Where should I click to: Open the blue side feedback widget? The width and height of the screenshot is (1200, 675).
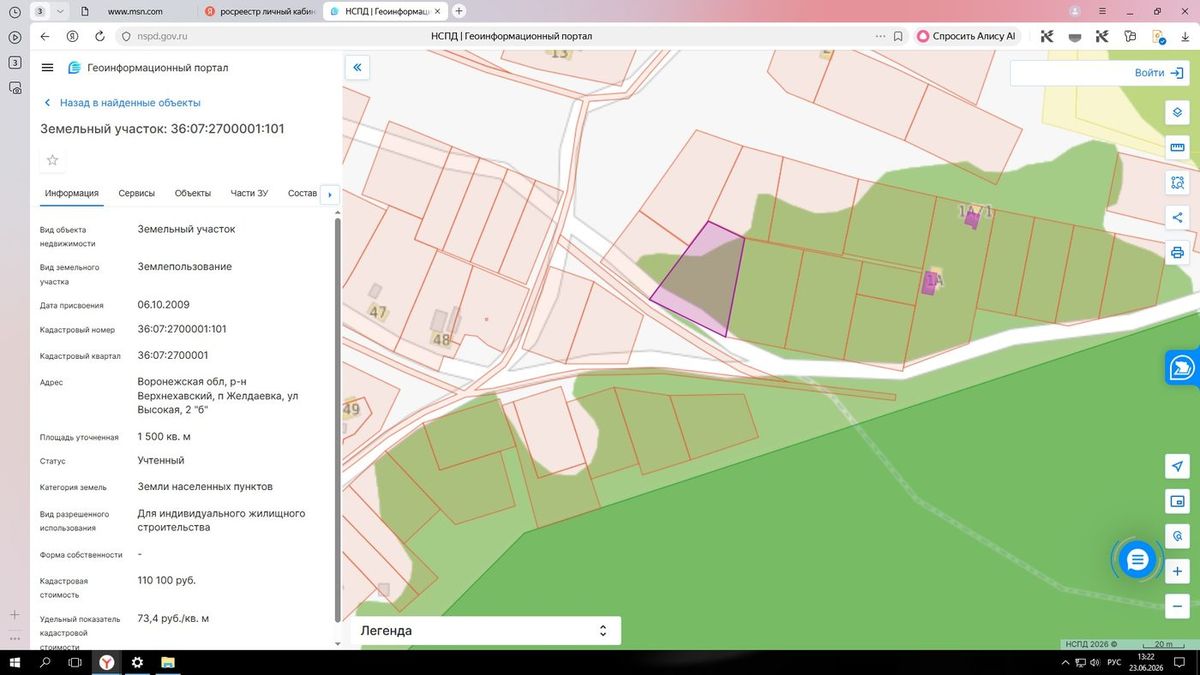pos(1183,367)
